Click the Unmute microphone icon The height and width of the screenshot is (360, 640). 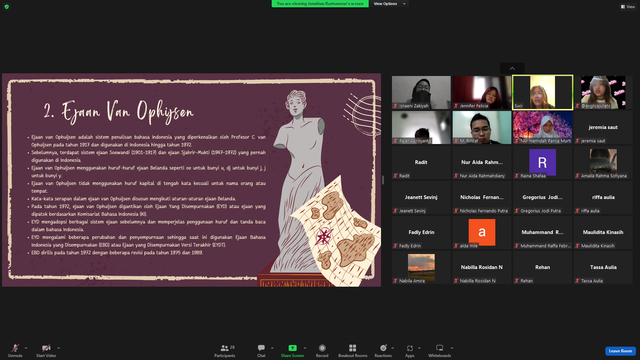(x=15, y=348)
